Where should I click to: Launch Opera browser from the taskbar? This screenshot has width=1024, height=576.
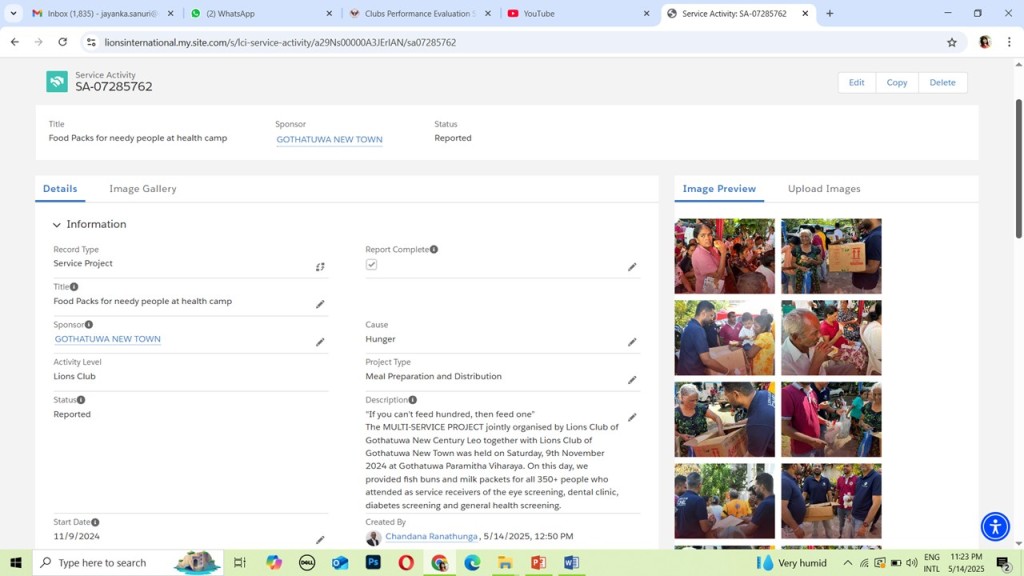tap(406, 562)
